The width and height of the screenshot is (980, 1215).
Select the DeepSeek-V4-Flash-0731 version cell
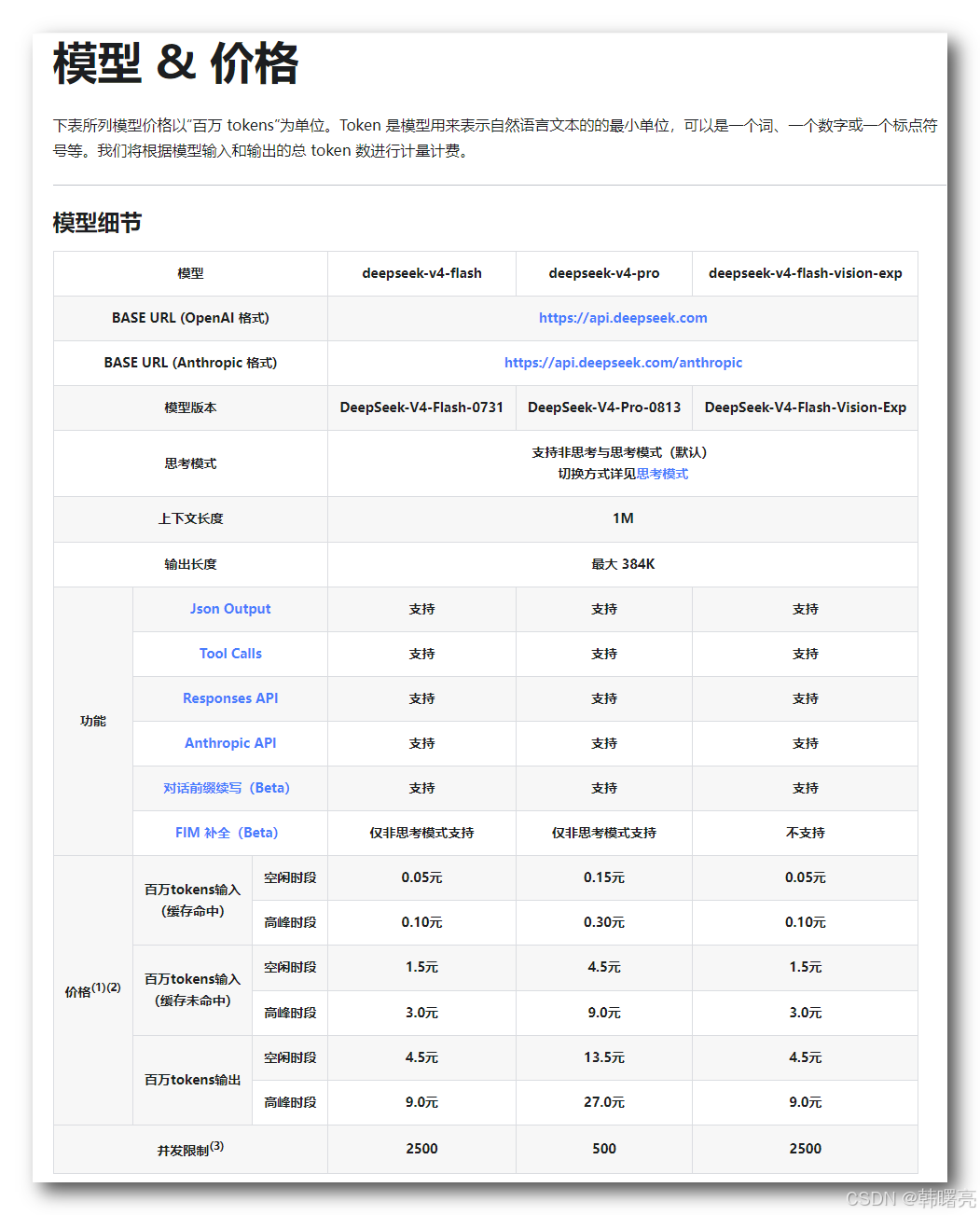pos(421,407)
